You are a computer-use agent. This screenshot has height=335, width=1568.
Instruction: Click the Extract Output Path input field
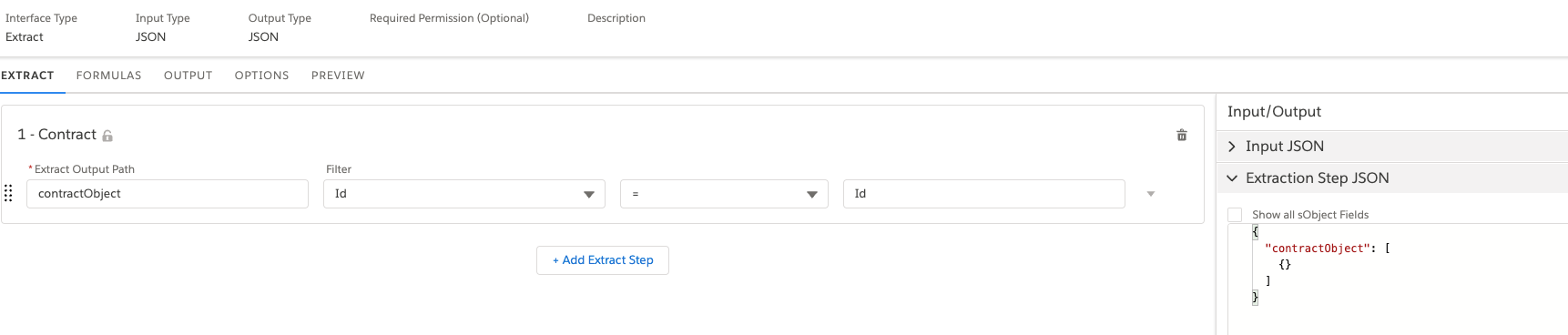168,194
